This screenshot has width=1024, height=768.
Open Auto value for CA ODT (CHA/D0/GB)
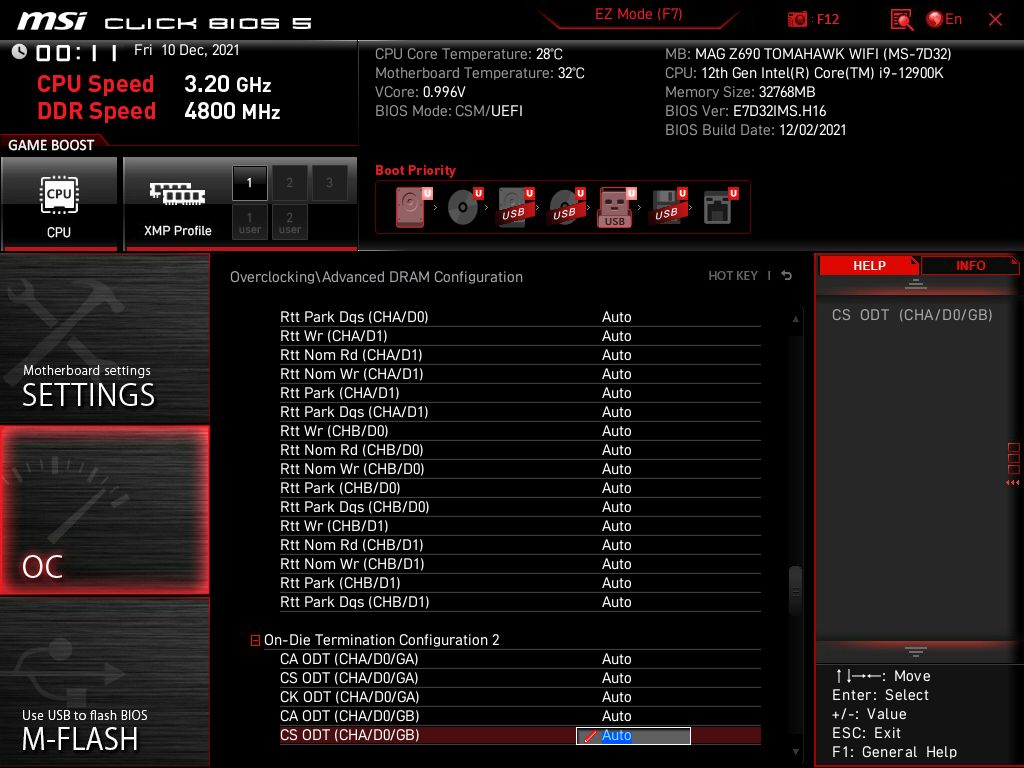pos(616,716)
